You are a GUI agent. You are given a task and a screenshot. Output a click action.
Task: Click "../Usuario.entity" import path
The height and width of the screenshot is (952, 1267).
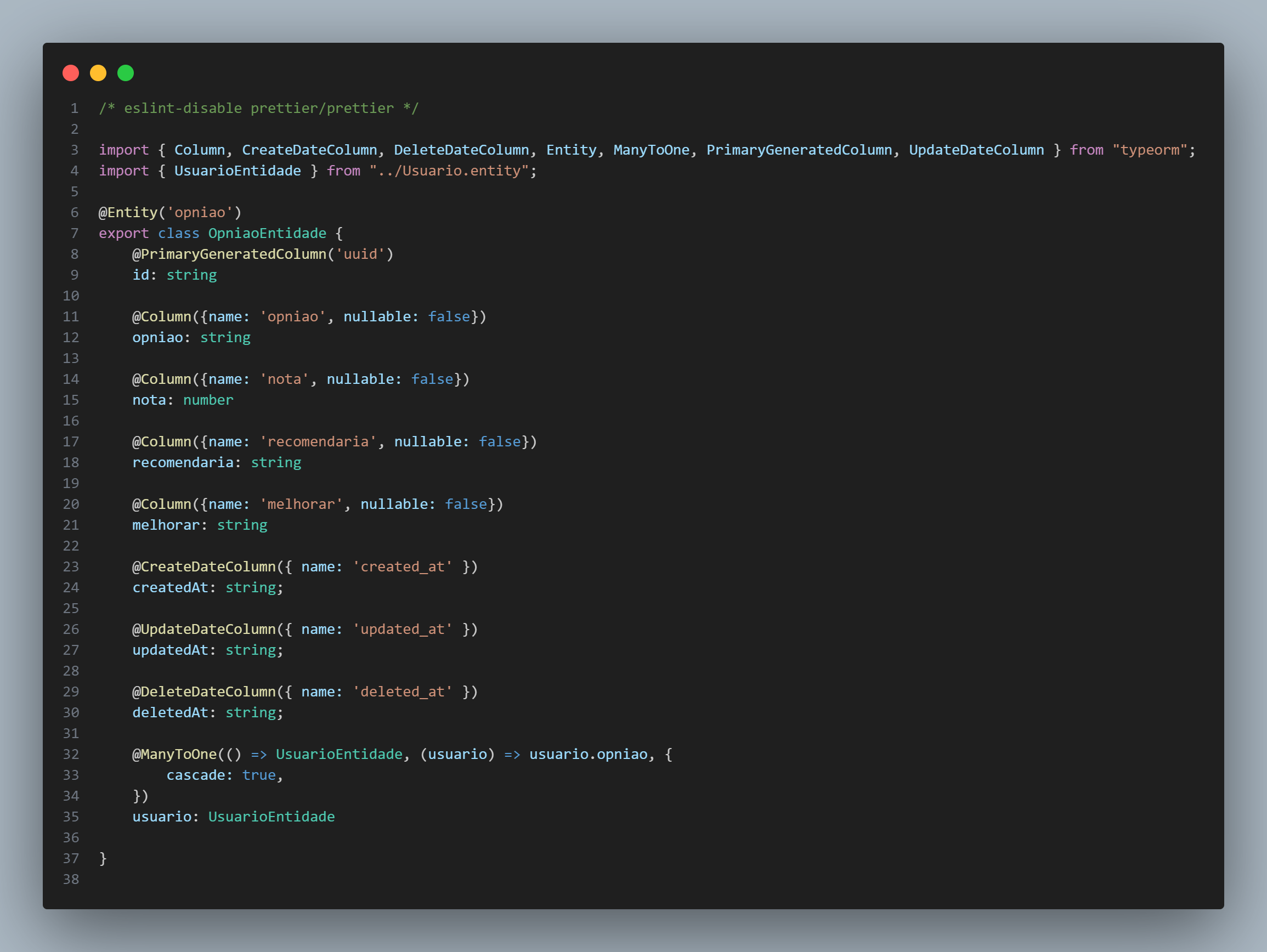(x=449, y=171)
